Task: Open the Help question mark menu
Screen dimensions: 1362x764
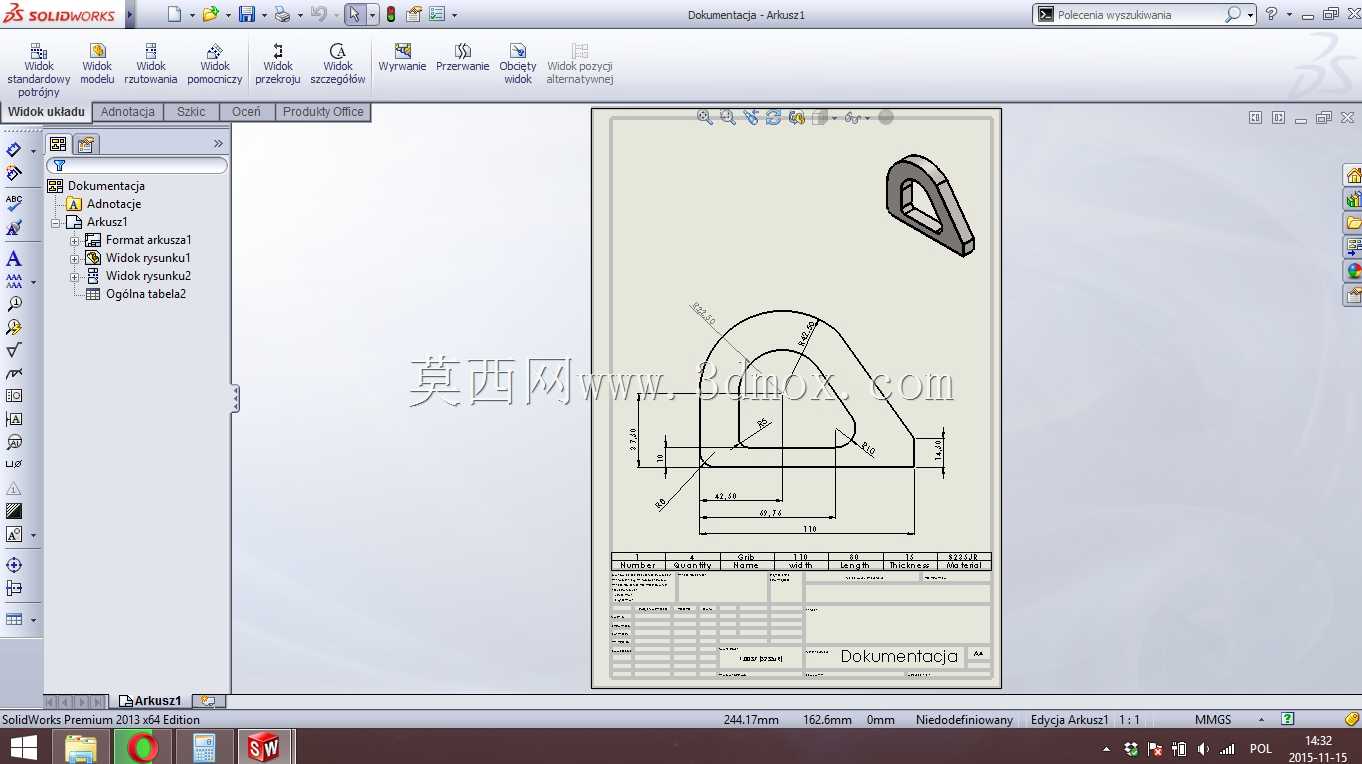Action: click(1271, 14)
